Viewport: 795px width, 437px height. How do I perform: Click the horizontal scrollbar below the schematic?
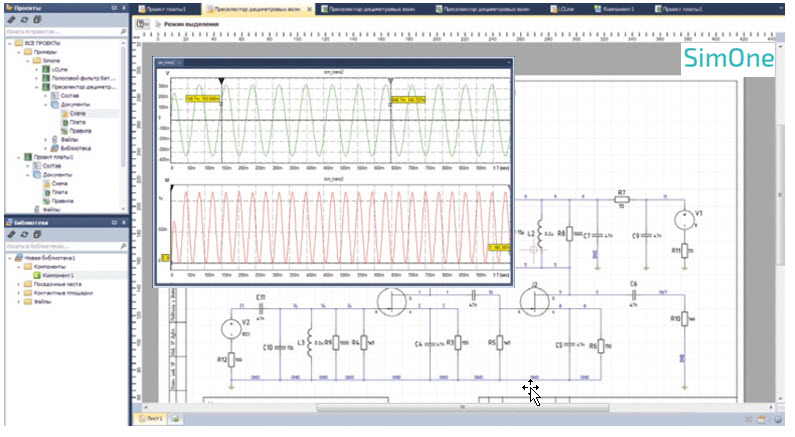pyautogui.click(x=462, y=407)
